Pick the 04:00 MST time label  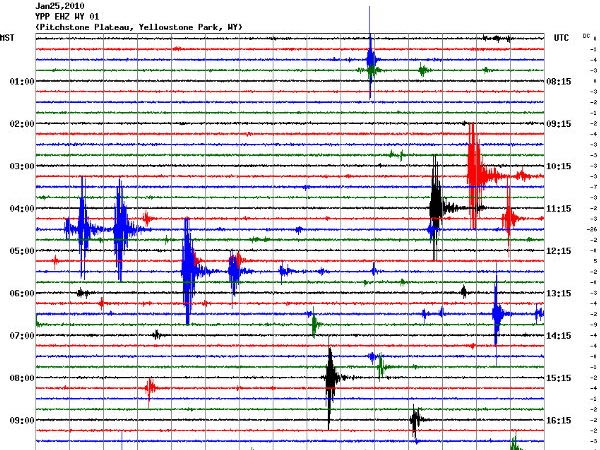tap(22, 209)
